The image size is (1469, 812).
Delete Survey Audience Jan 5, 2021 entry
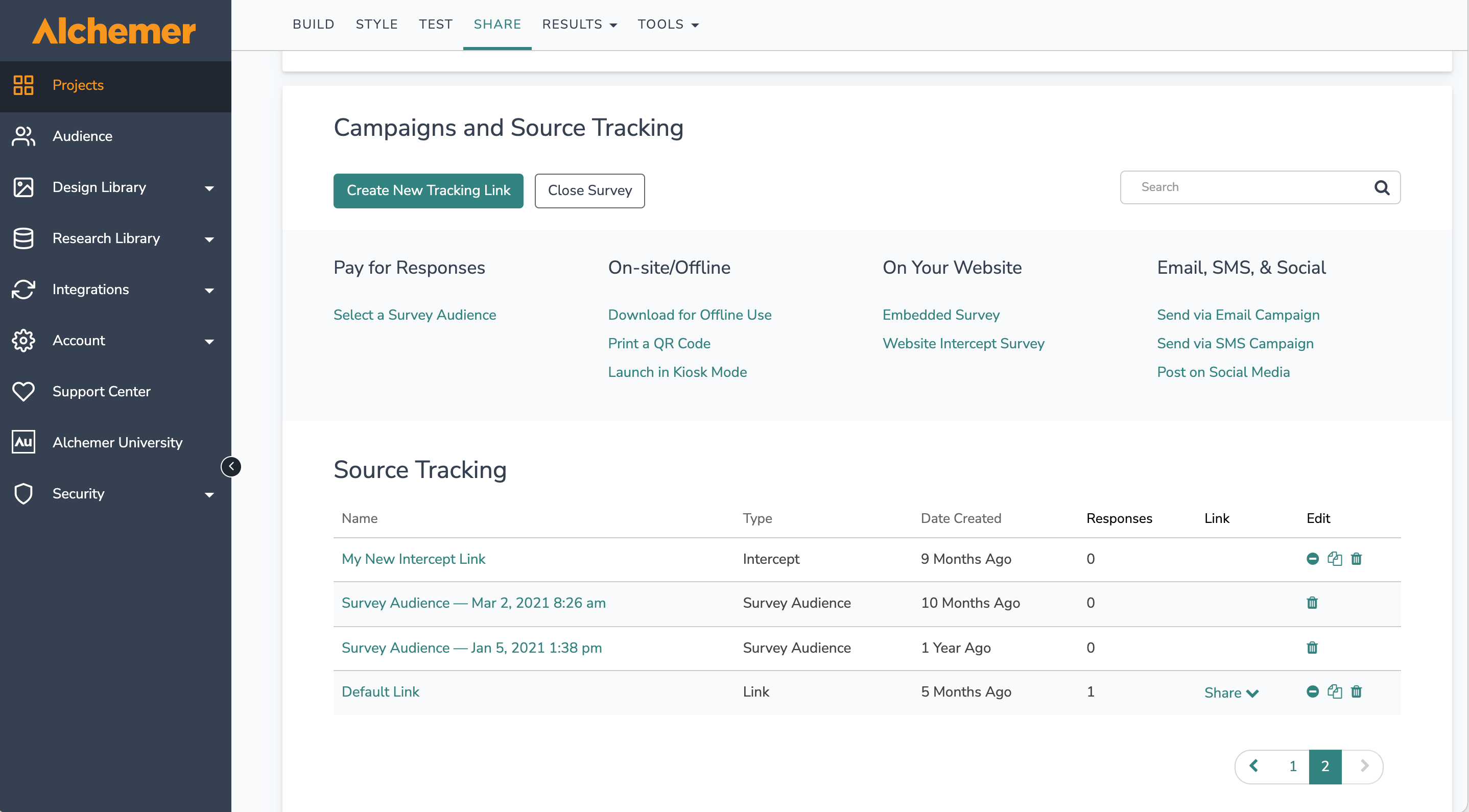(1312, 648)
